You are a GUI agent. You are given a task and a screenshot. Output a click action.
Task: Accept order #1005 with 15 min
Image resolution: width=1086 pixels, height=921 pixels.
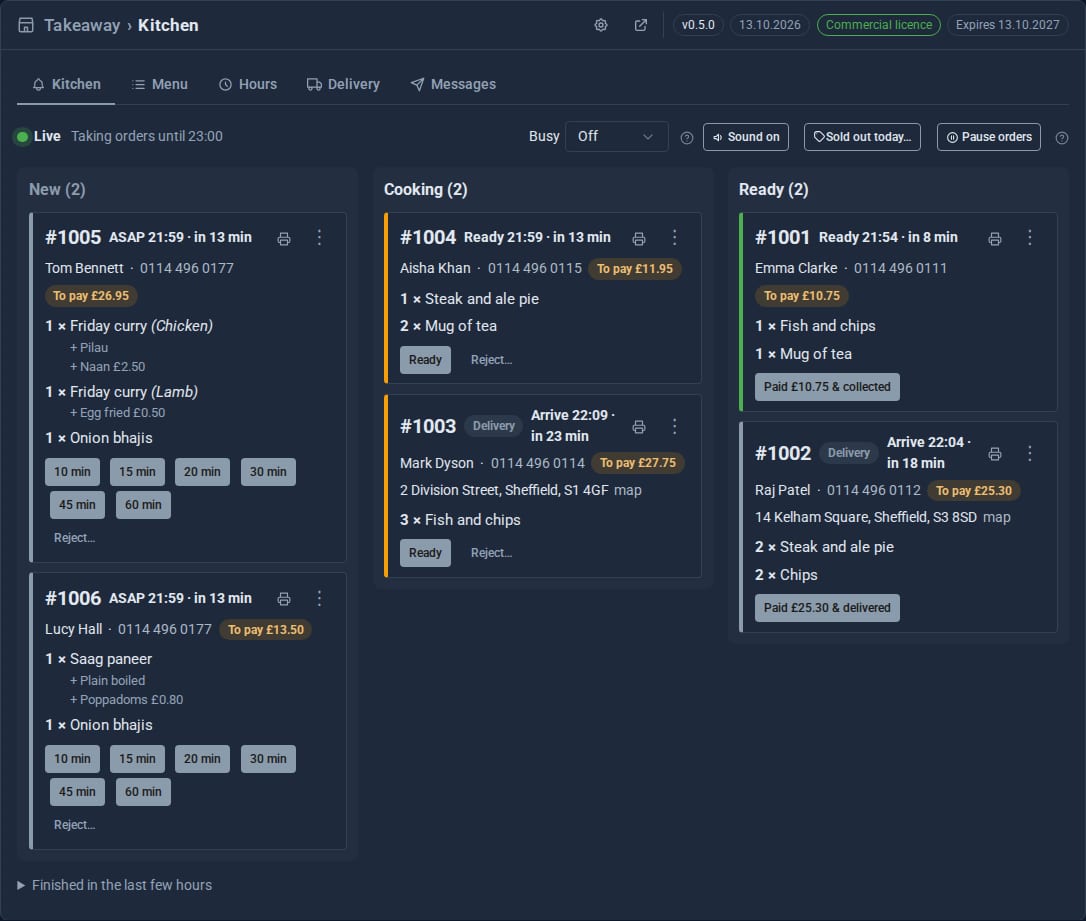(137, 472)
